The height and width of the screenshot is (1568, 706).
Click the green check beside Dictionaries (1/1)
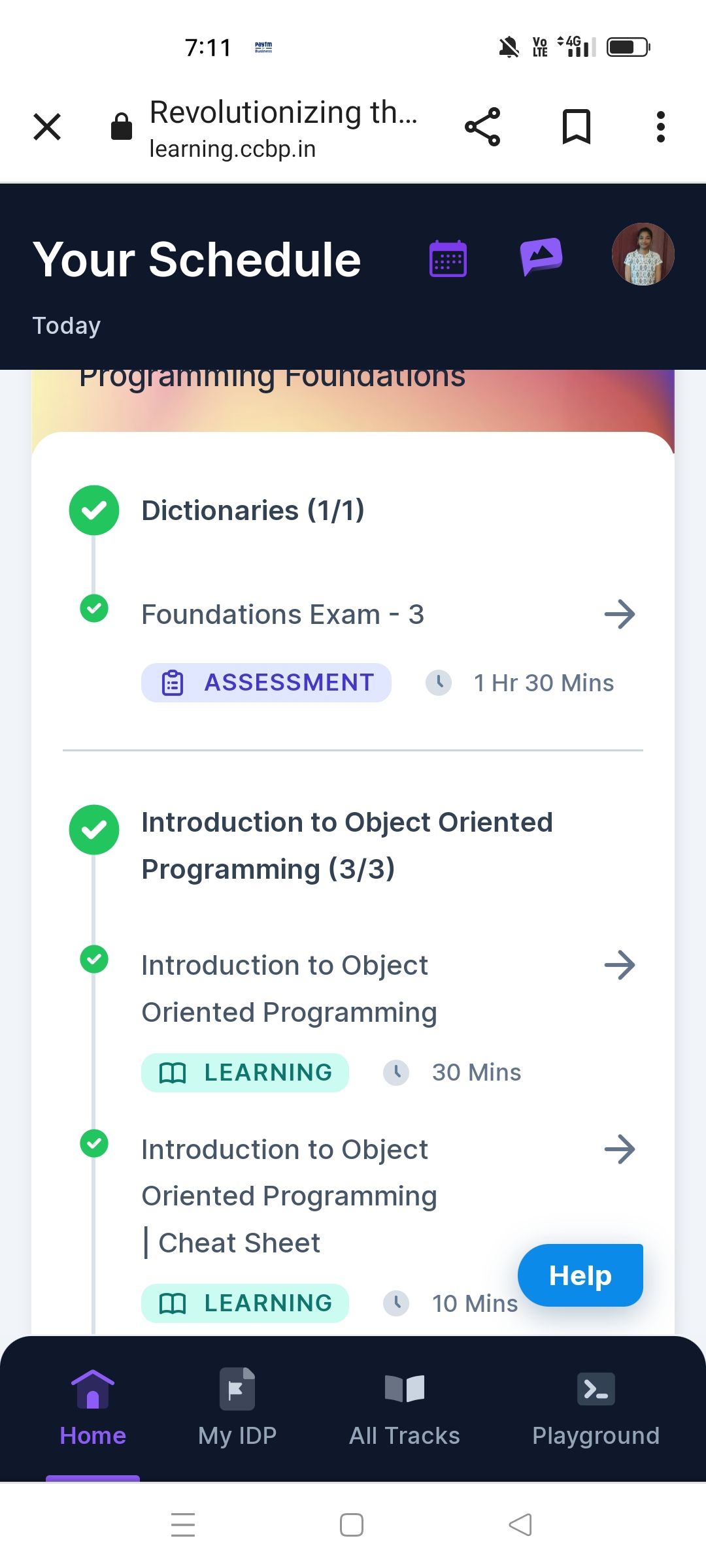click(94, 510)
